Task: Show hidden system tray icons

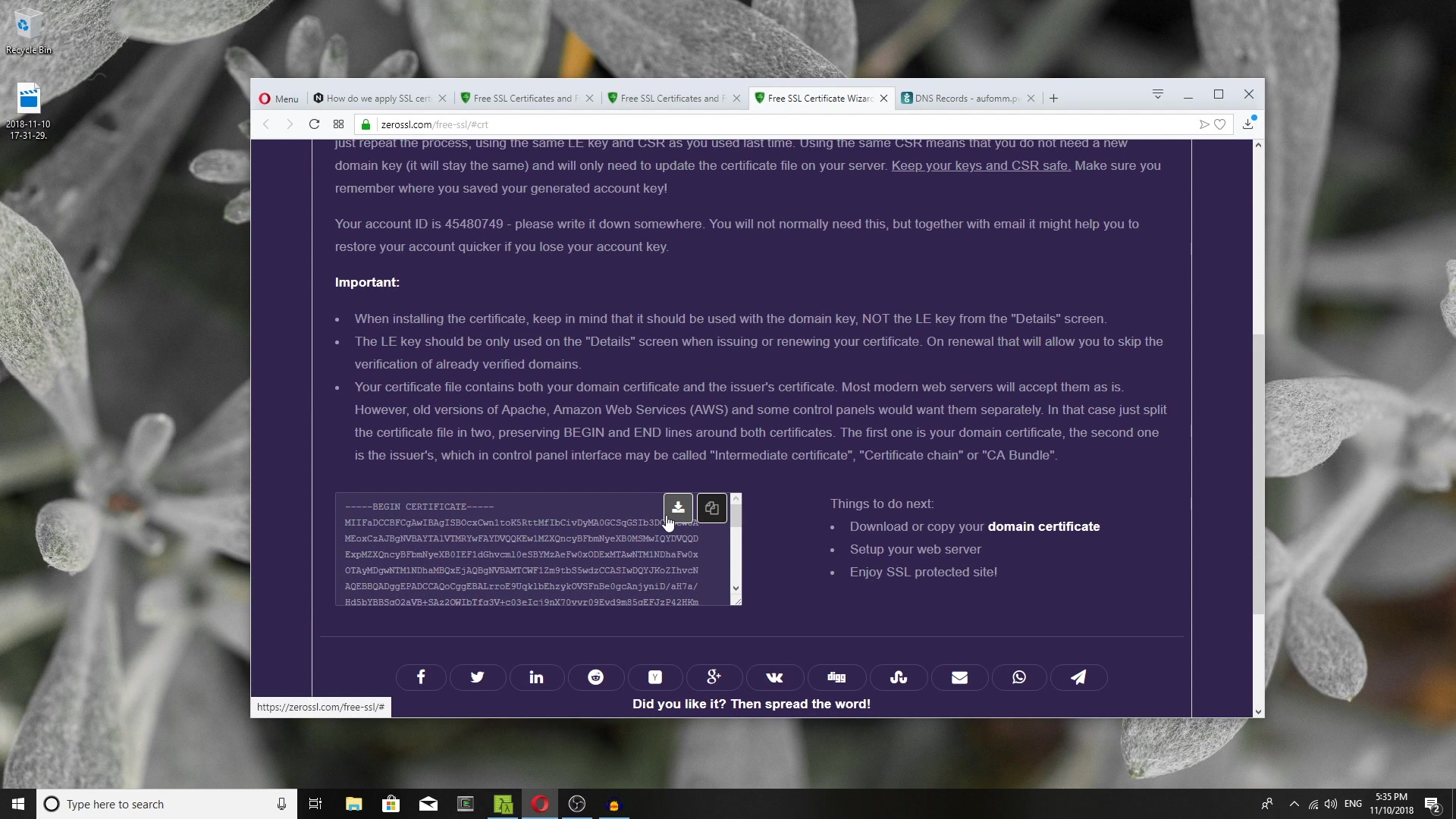Action: 1294,804
